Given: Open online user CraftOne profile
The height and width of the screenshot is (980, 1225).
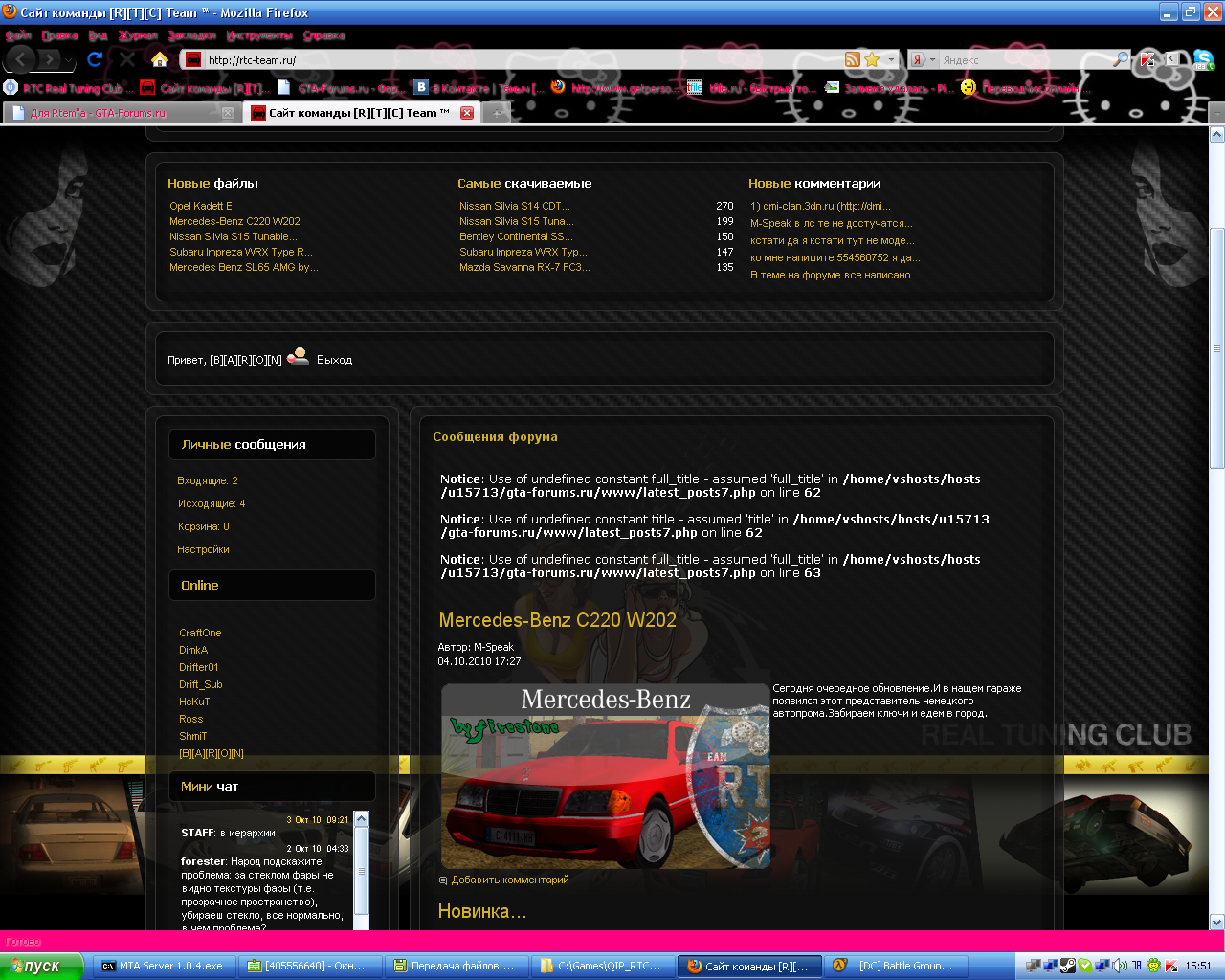Looking at the screenshot, I should pyautogui.click(x=200, y=633).
